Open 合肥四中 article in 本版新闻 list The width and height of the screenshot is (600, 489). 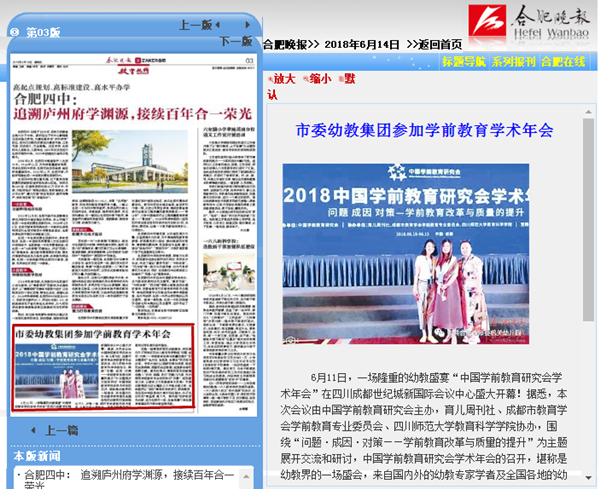pyautogui.click(x=125, y=475)
